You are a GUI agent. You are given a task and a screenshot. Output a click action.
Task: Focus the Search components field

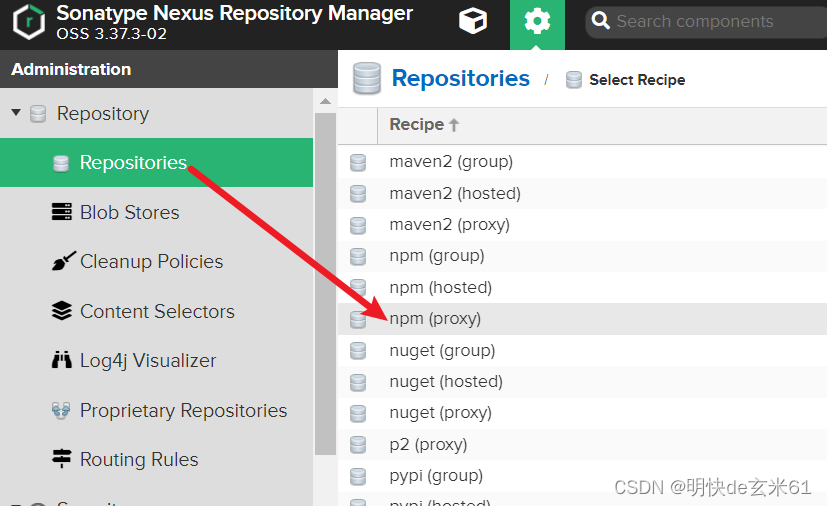click(707, 22)
